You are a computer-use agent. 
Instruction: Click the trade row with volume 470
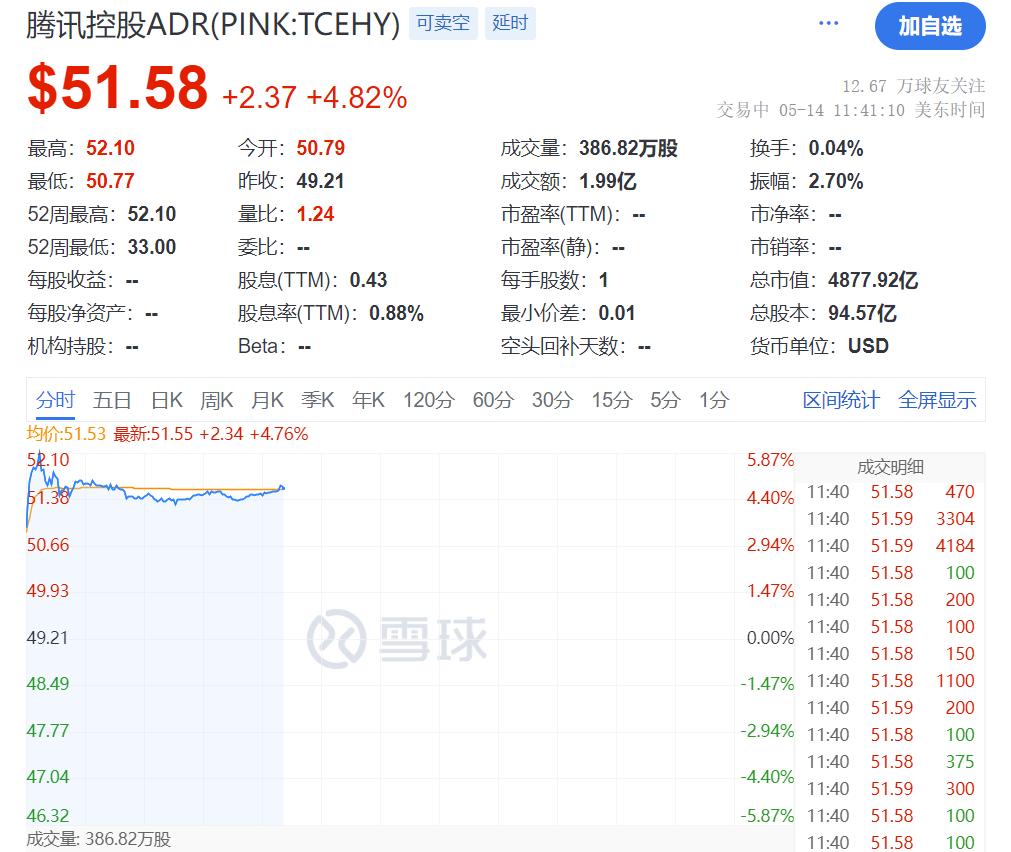890,492
